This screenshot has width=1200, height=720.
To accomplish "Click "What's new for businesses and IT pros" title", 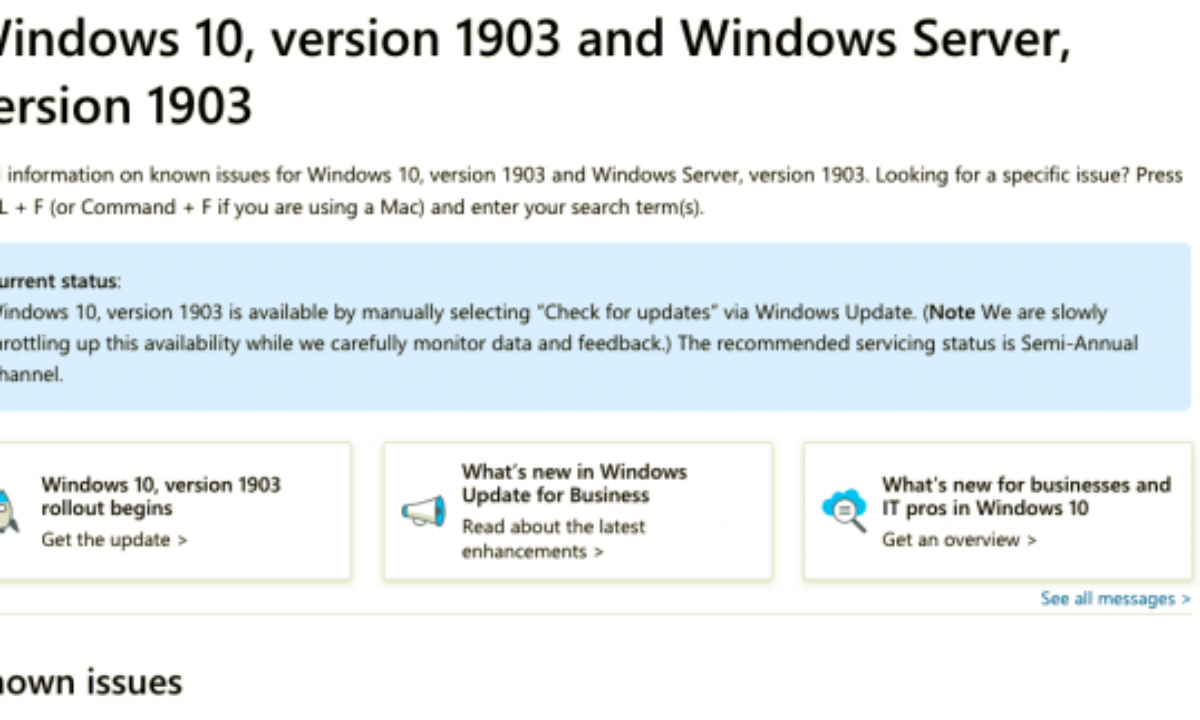I will click(1025, 496).
